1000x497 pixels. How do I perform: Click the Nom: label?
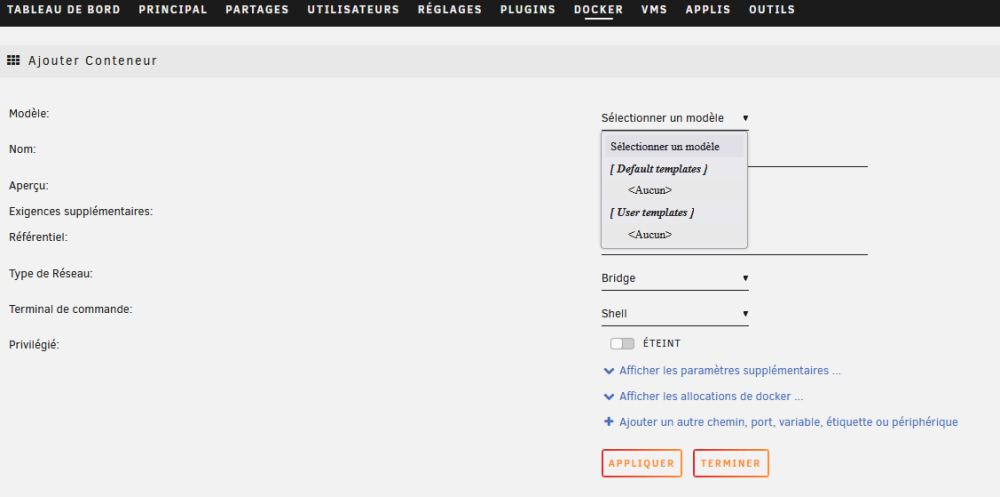click(x=22, y=149)
